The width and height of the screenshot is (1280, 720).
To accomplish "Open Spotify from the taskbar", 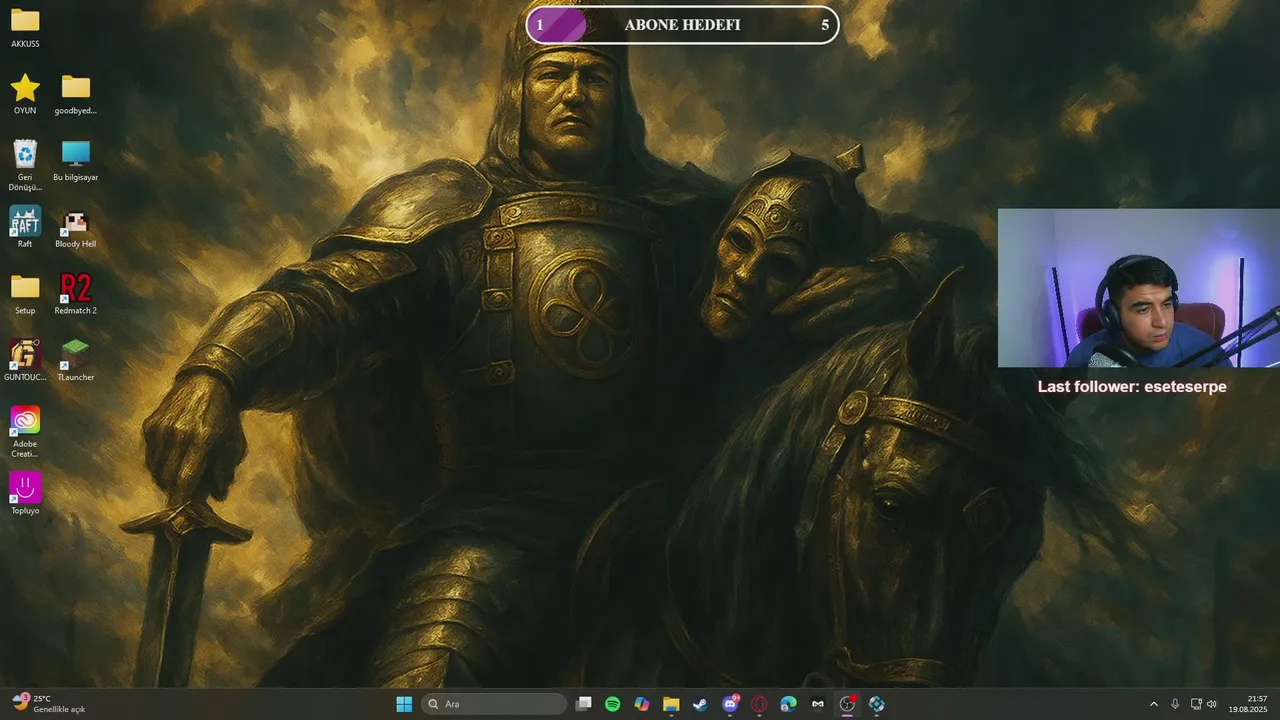I will [x=613, y=704].
